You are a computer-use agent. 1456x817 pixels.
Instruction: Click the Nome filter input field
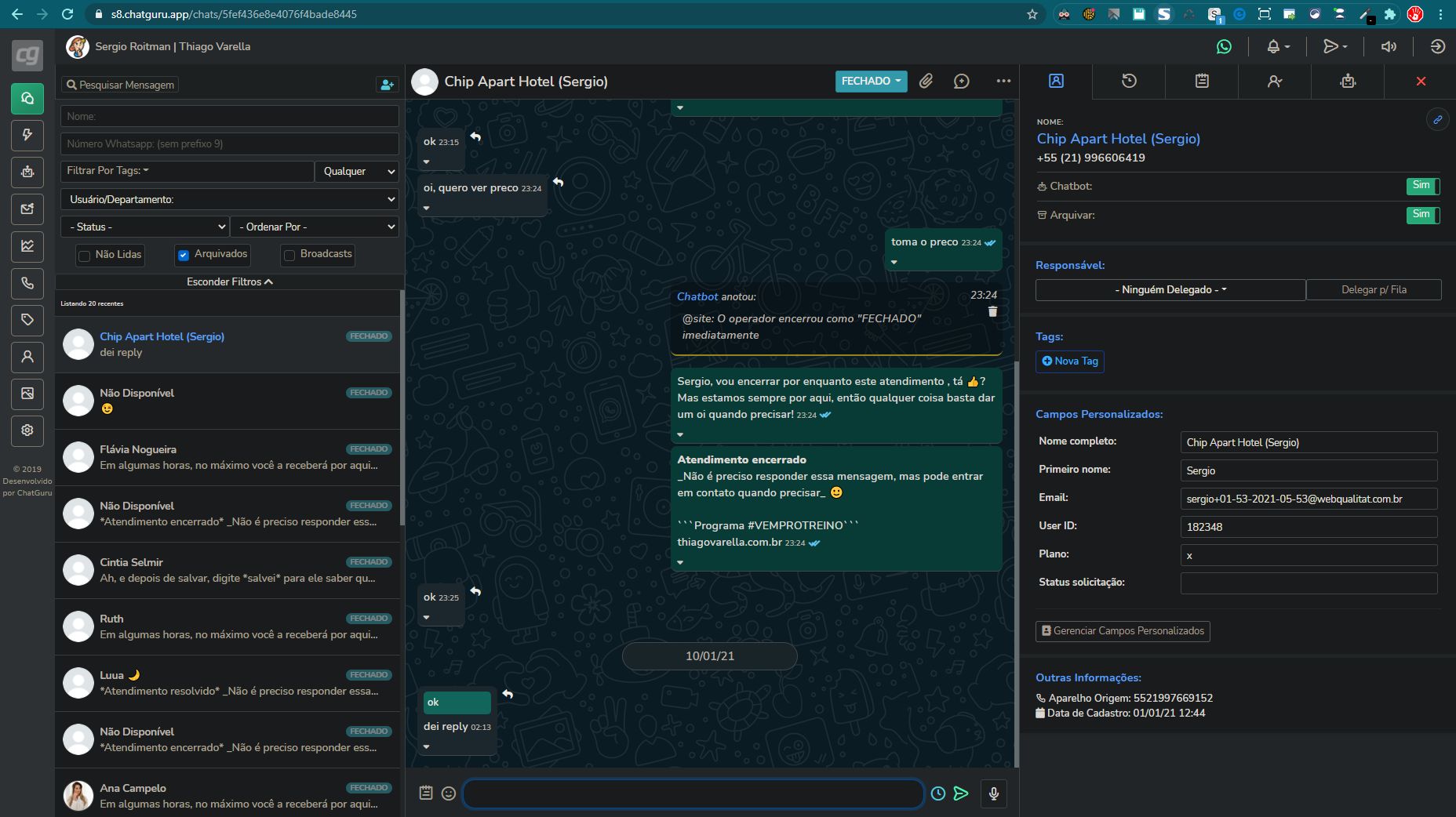230,116
